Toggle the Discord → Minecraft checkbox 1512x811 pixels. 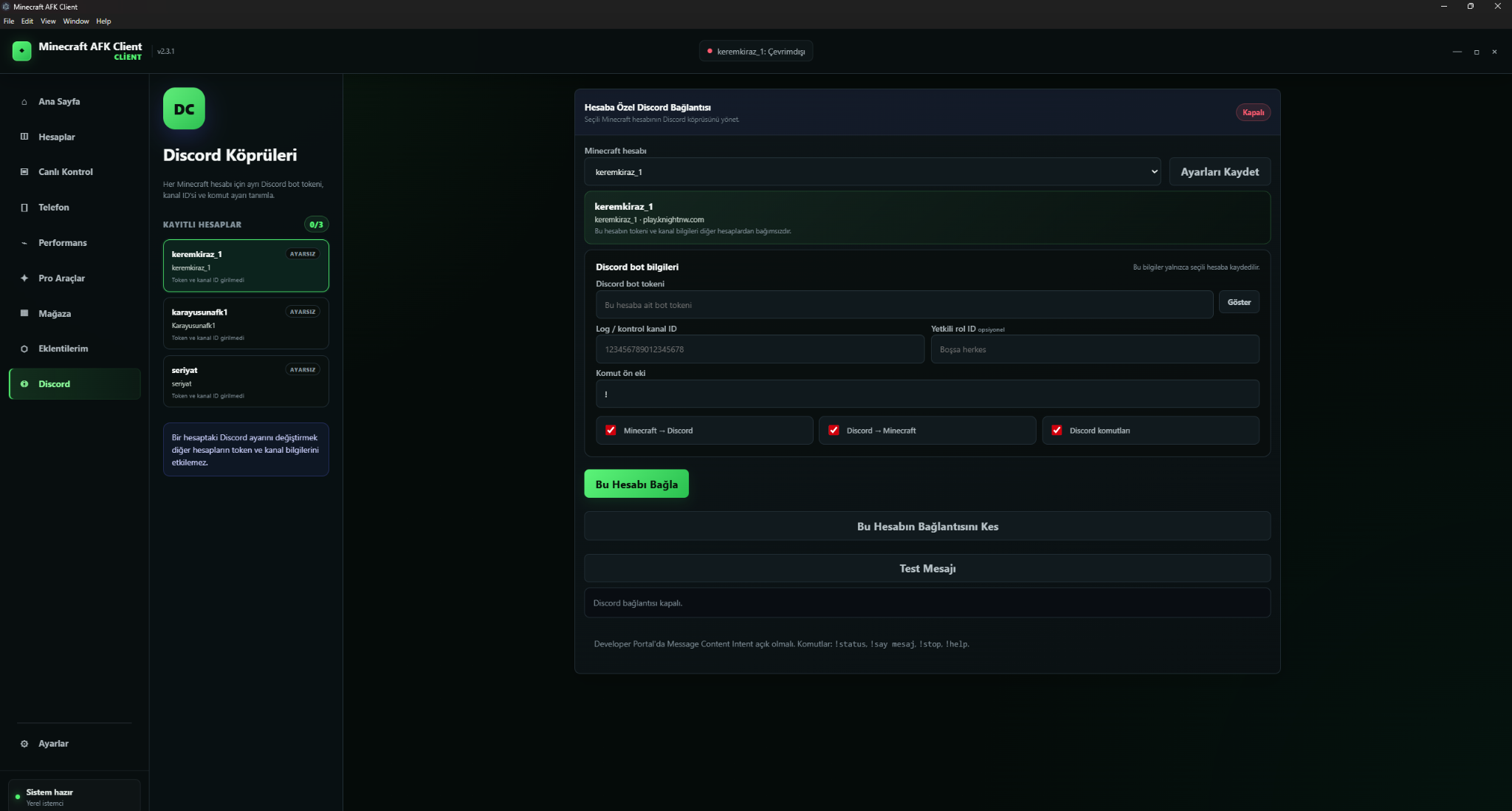point(834,430)
